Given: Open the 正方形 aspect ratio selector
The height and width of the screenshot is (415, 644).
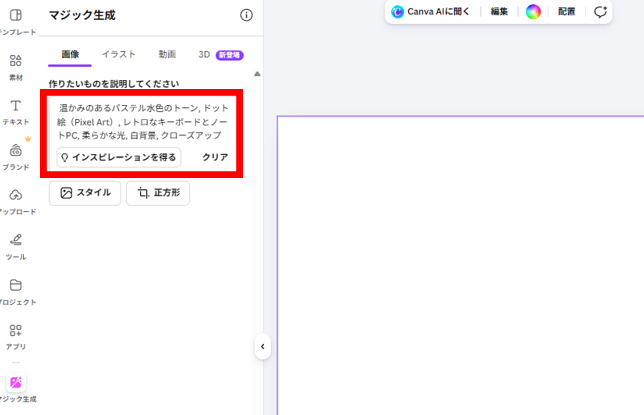Looking at the screenshot, I should click(158, 193).
